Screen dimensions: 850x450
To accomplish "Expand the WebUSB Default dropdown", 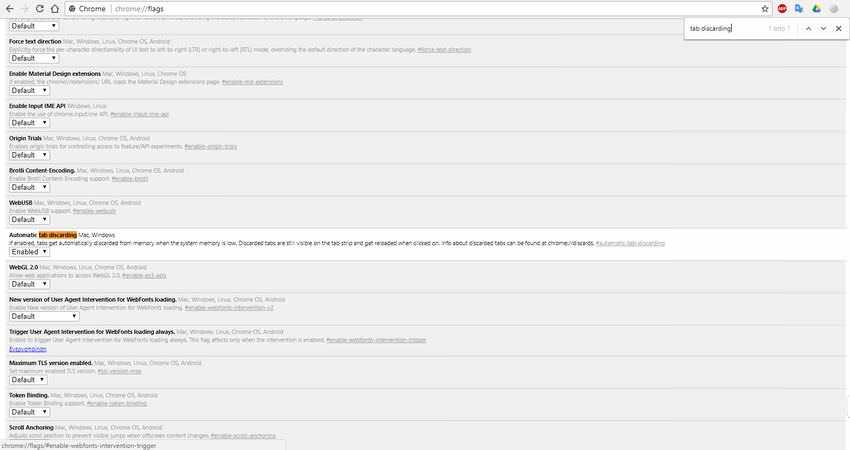I will pyautogui.click(x=29, y=220).
